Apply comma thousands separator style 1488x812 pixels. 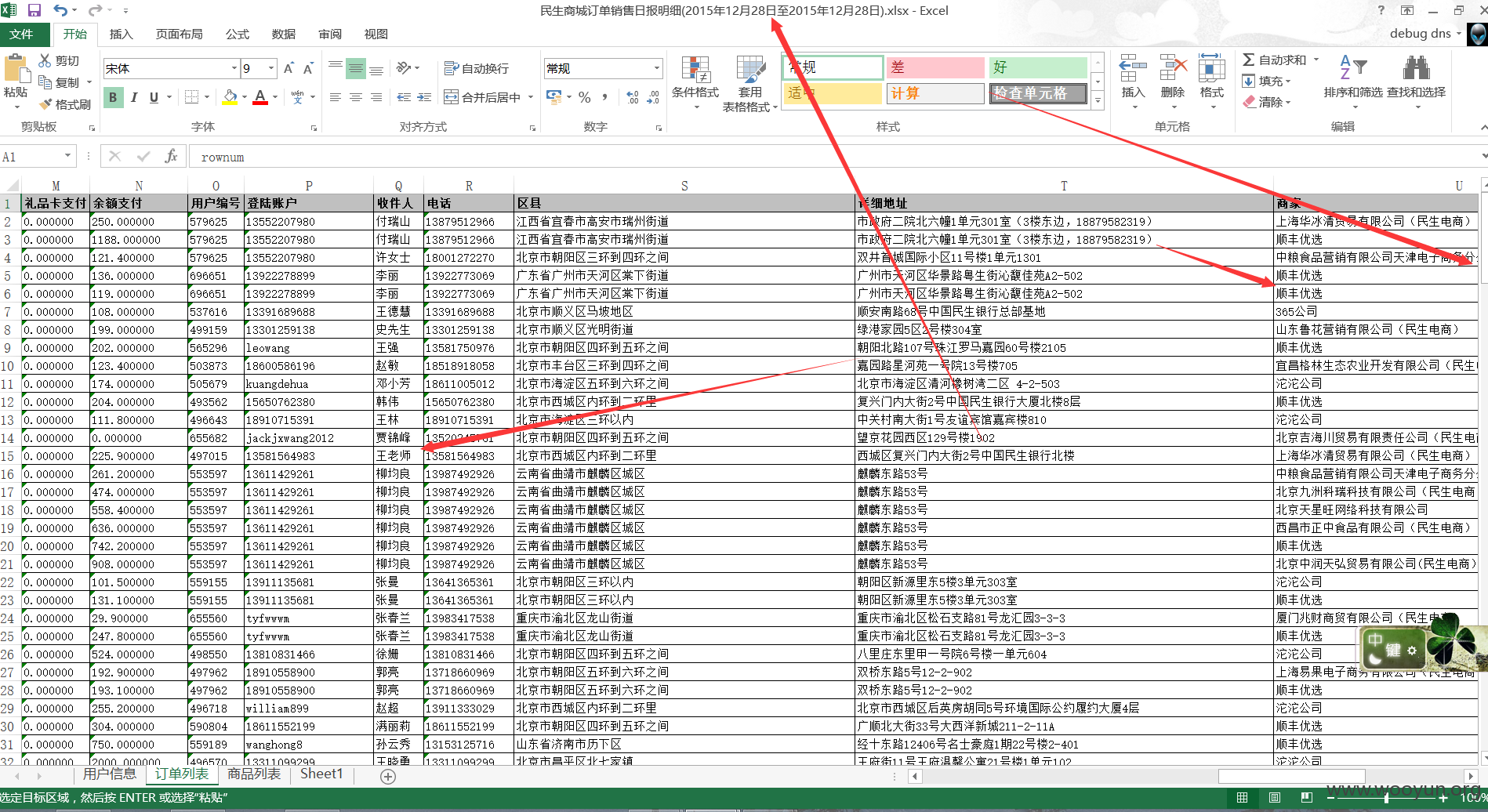(604, 97)
